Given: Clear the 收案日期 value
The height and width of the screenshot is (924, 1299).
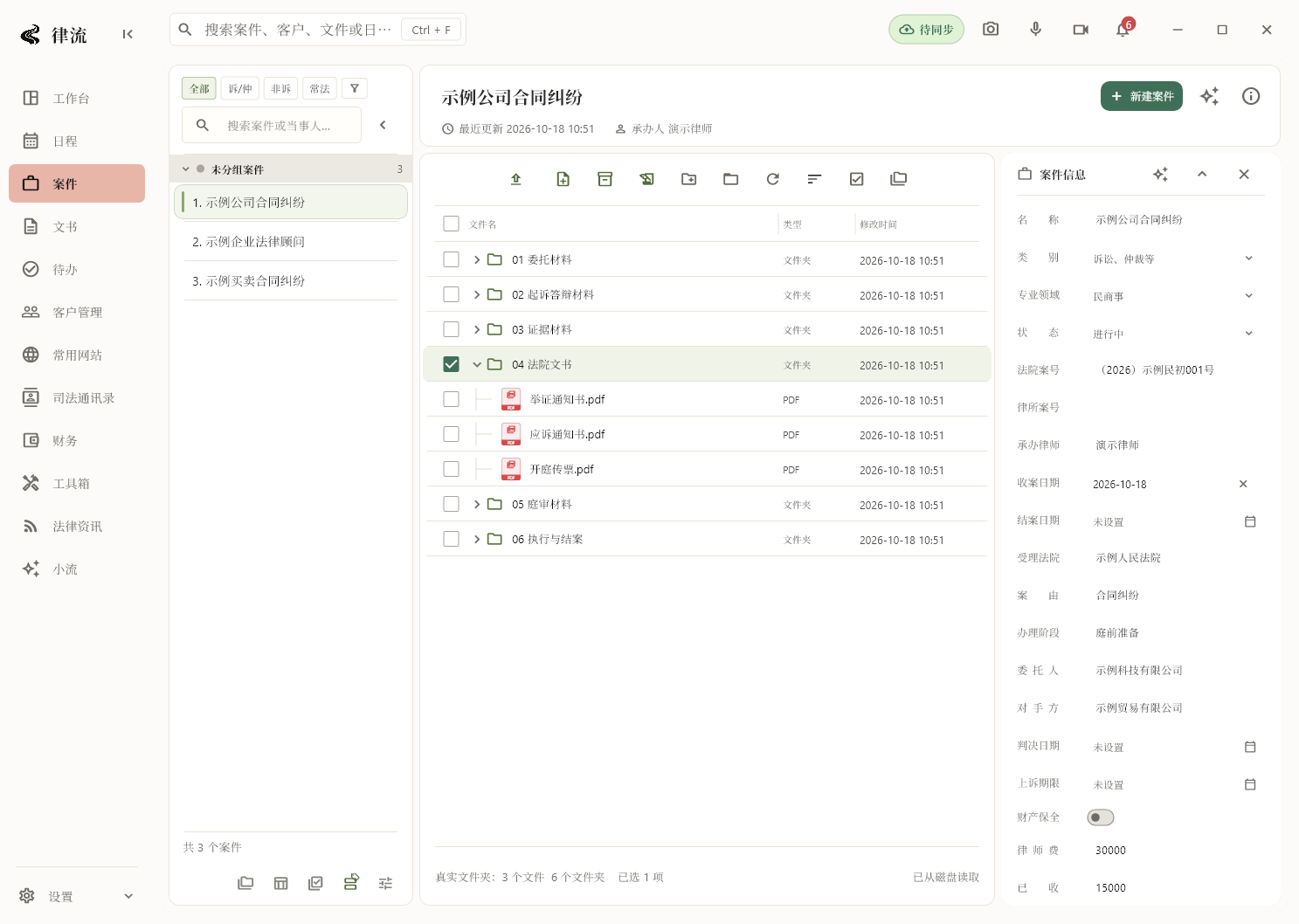Looking at the screenshot, I should [x=1243, y=484].
